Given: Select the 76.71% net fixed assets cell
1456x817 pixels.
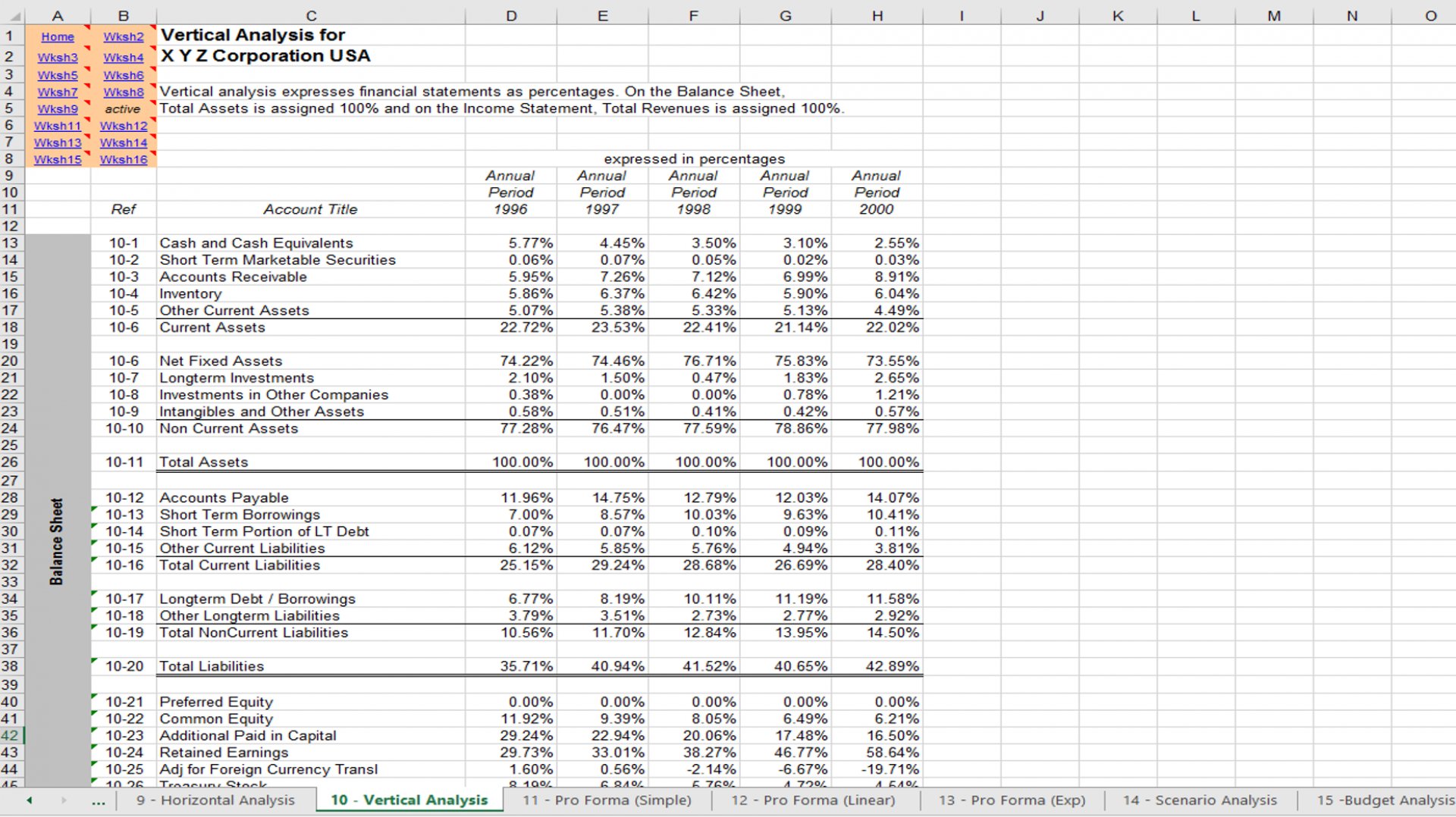Looking at the screenshot, I should [x=694, y=362].
